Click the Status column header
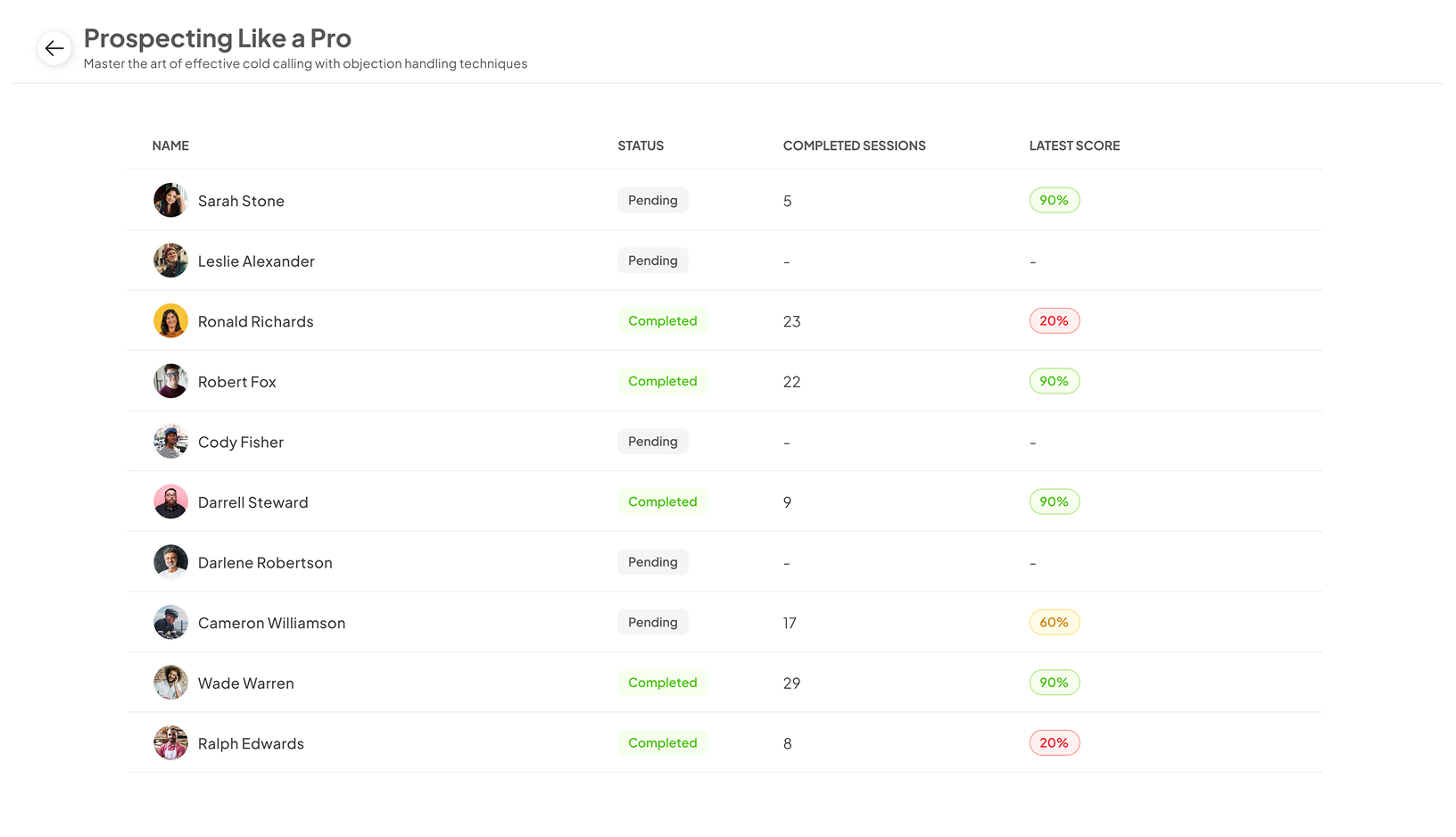Screen dimensions: 1456x837 [x=641, y=145]
